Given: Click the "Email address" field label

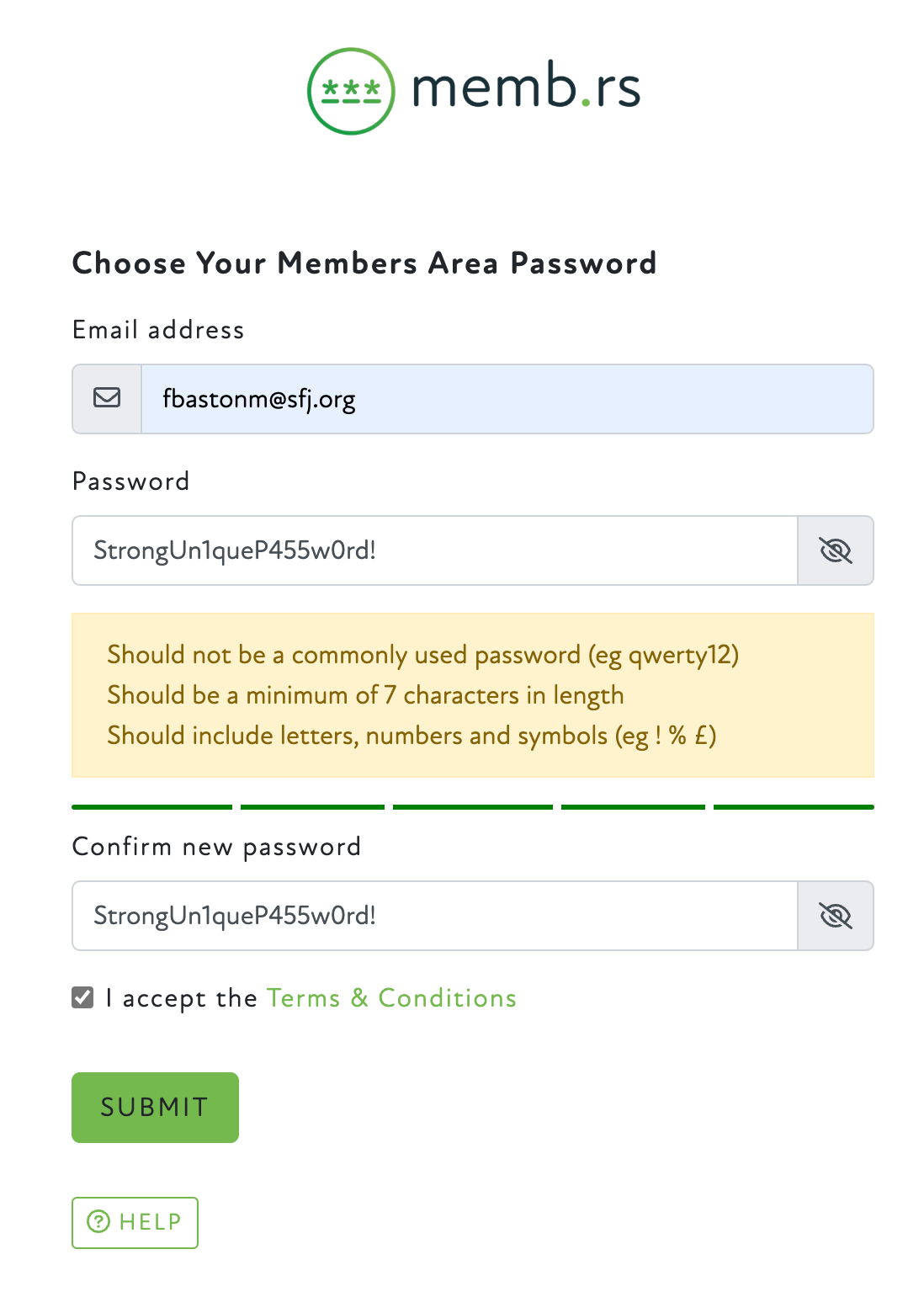Looking at the screenshot, I should point(158,329).
